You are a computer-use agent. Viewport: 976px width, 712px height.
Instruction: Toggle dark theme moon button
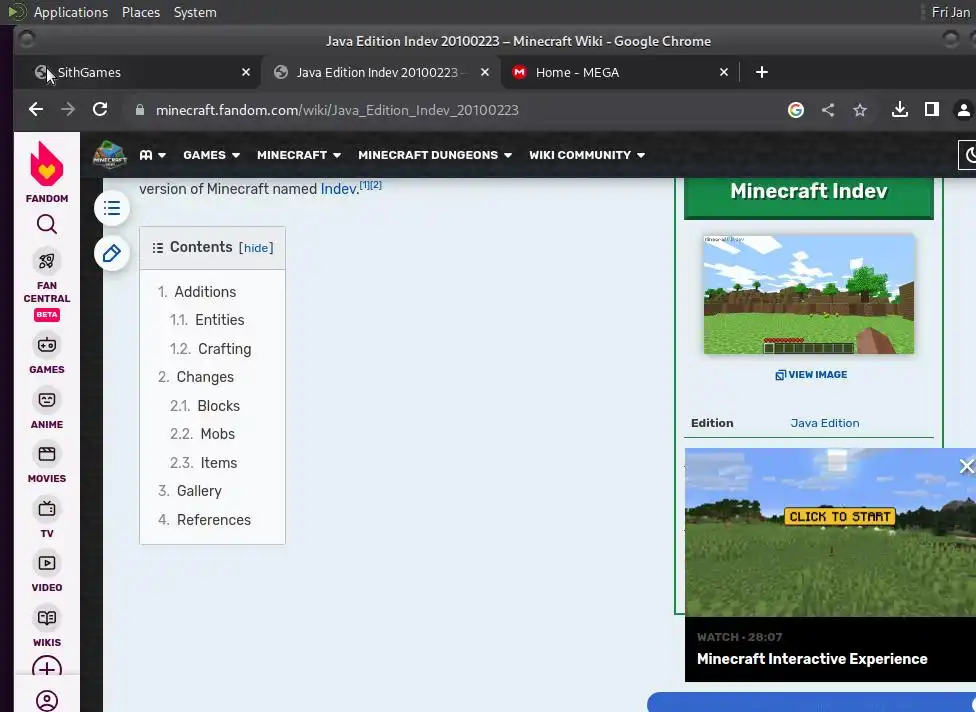tap(967, 155)
